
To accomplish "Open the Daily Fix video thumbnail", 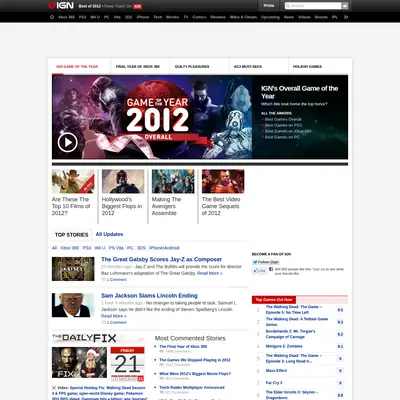I will (79, 362).
